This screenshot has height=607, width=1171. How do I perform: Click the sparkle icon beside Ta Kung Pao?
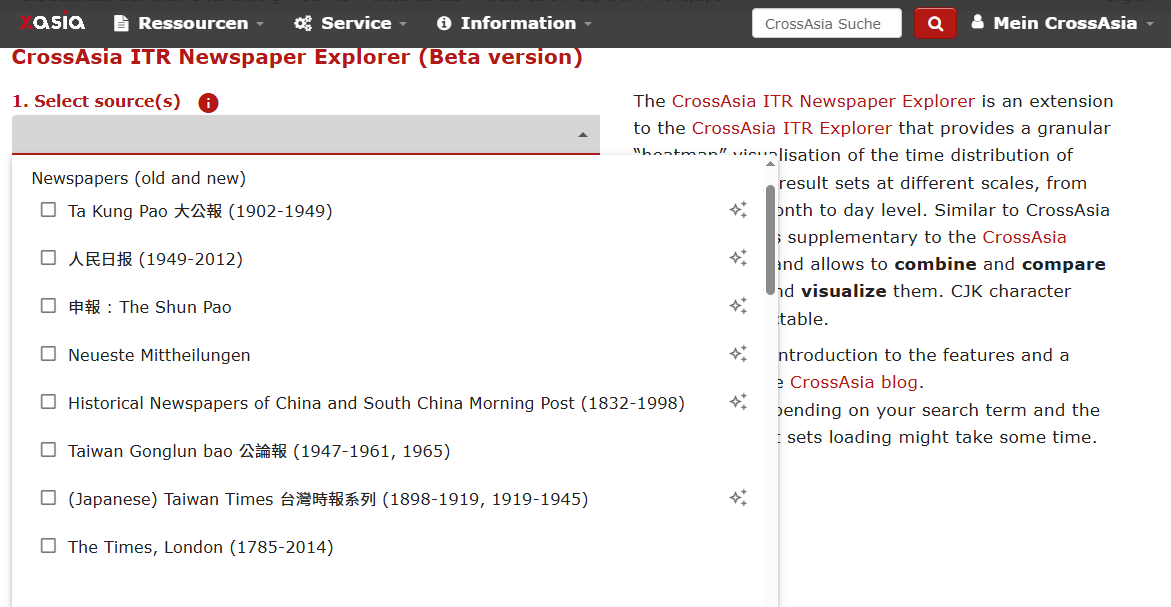(x=738, y=210)
